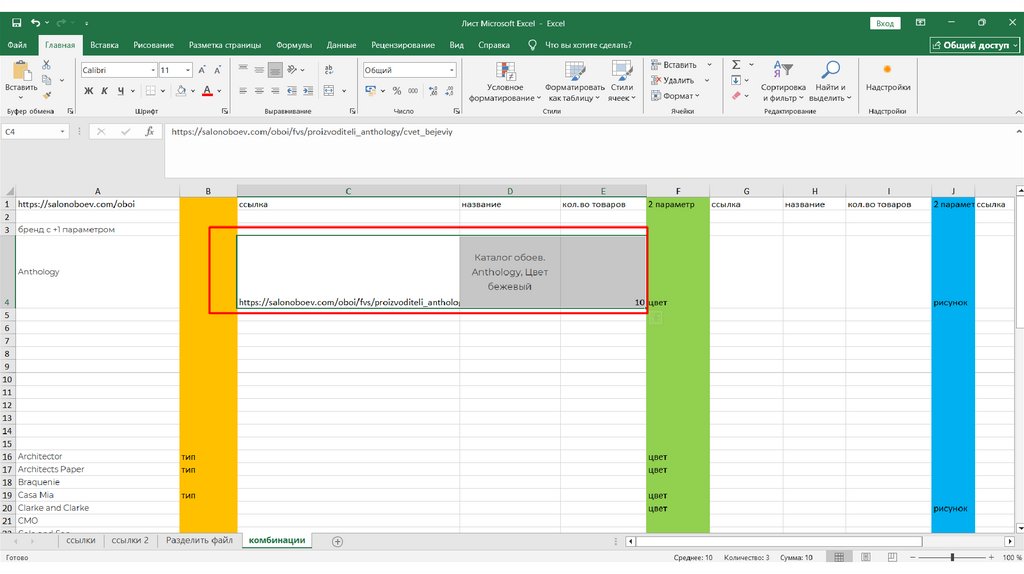Toggle bold formatting (Ж)
The image size is (1024, 574).
coord(88,91)
